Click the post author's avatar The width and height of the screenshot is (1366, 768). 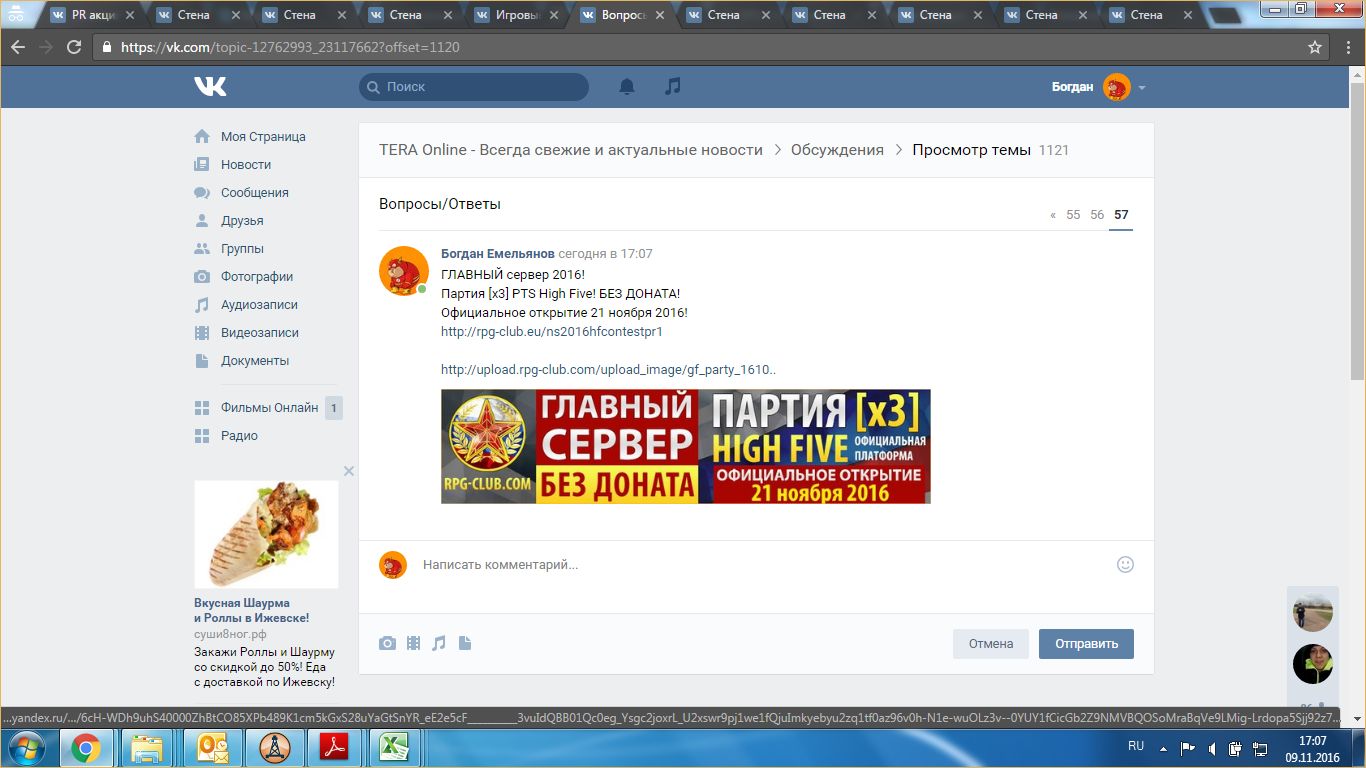(x=404, y=270)
